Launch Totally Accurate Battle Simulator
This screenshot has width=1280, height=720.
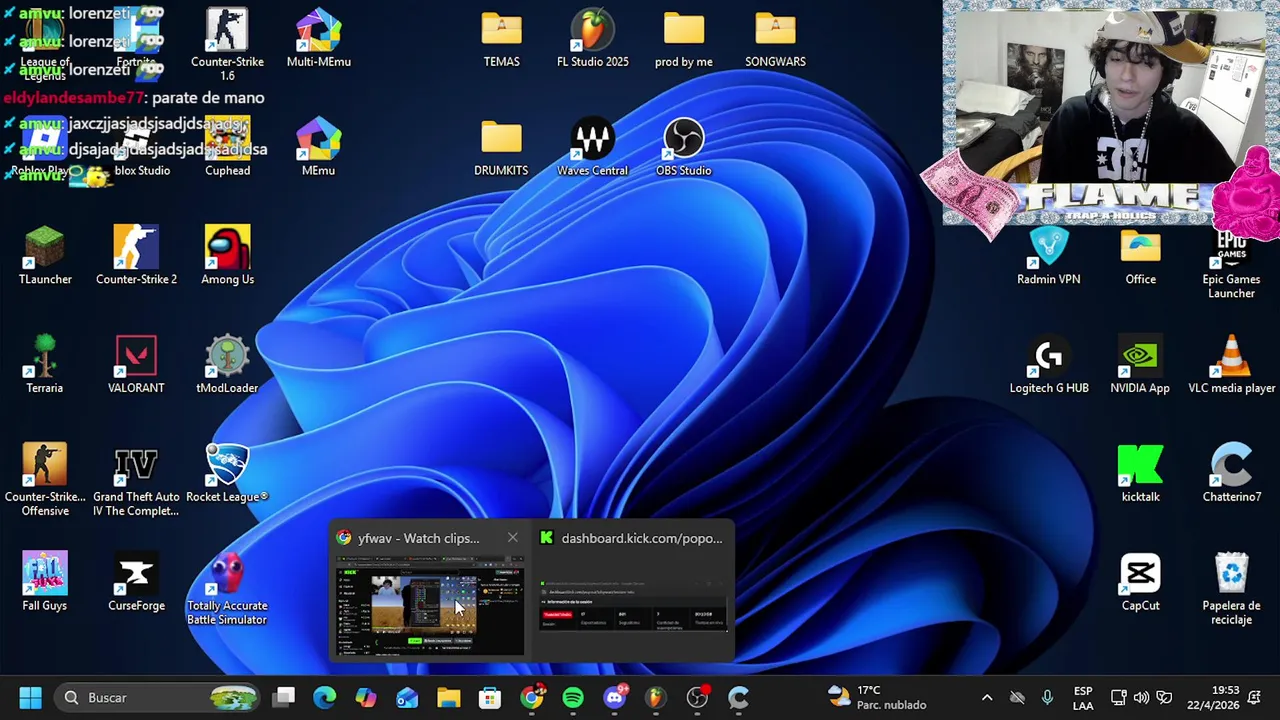coord(227,589)
